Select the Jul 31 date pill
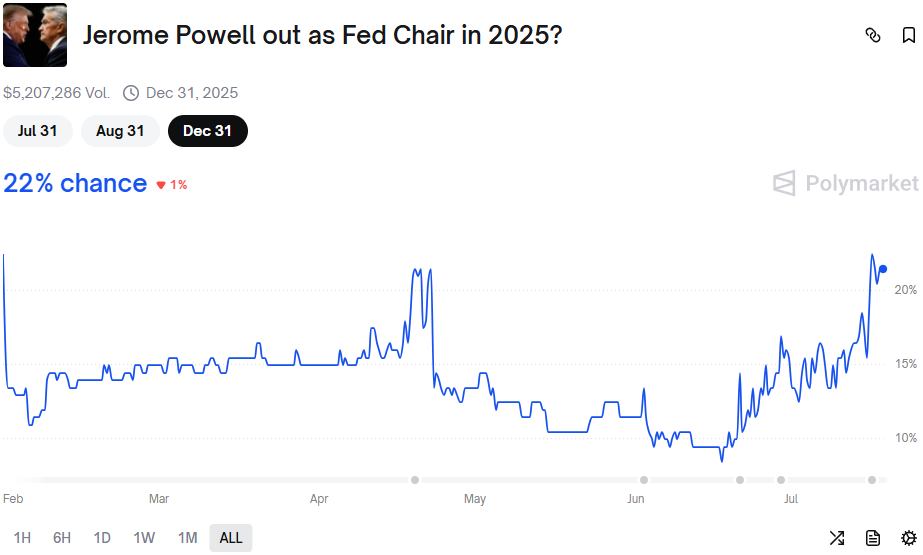 tap(37, 131)
